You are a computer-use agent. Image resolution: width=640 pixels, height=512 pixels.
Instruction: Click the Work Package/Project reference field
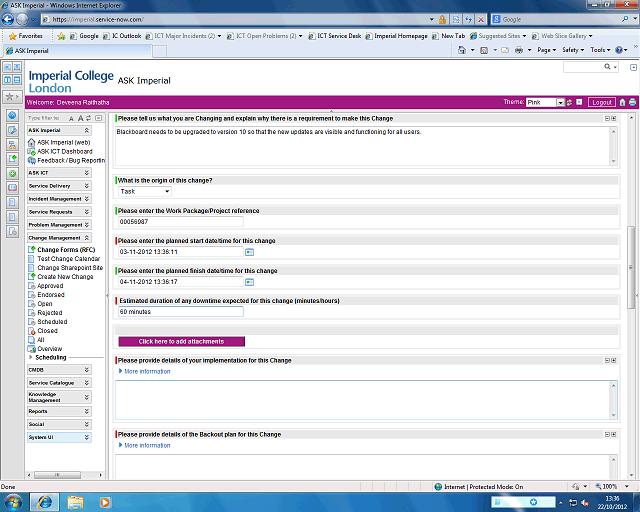180,222
